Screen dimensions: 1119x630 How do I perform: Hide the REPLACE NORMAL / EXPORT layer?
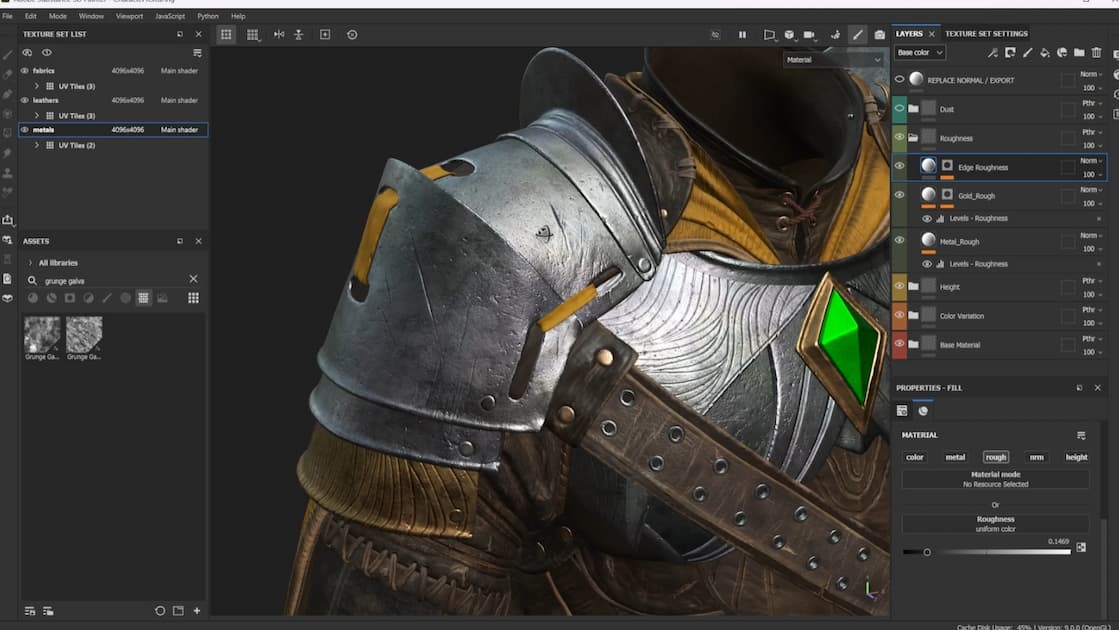click(x=899, y=80)
